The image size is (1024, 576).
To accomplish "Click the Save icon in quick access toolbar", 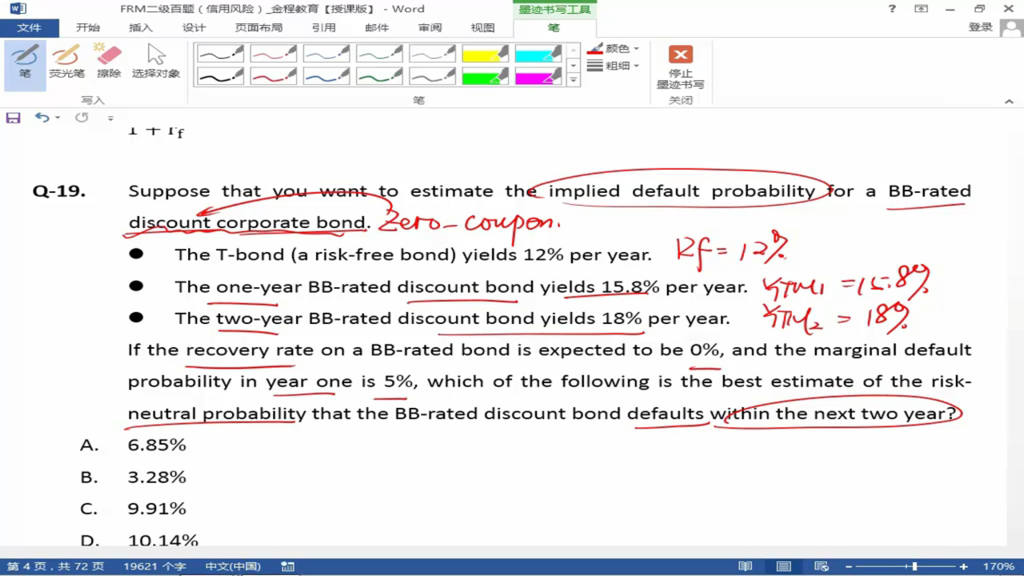I will pyautogui.click(x=13, y=118).
